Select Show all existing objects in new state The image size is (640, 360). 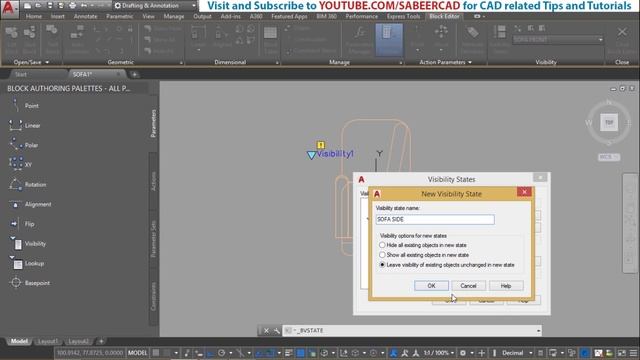tap(382, 255)
